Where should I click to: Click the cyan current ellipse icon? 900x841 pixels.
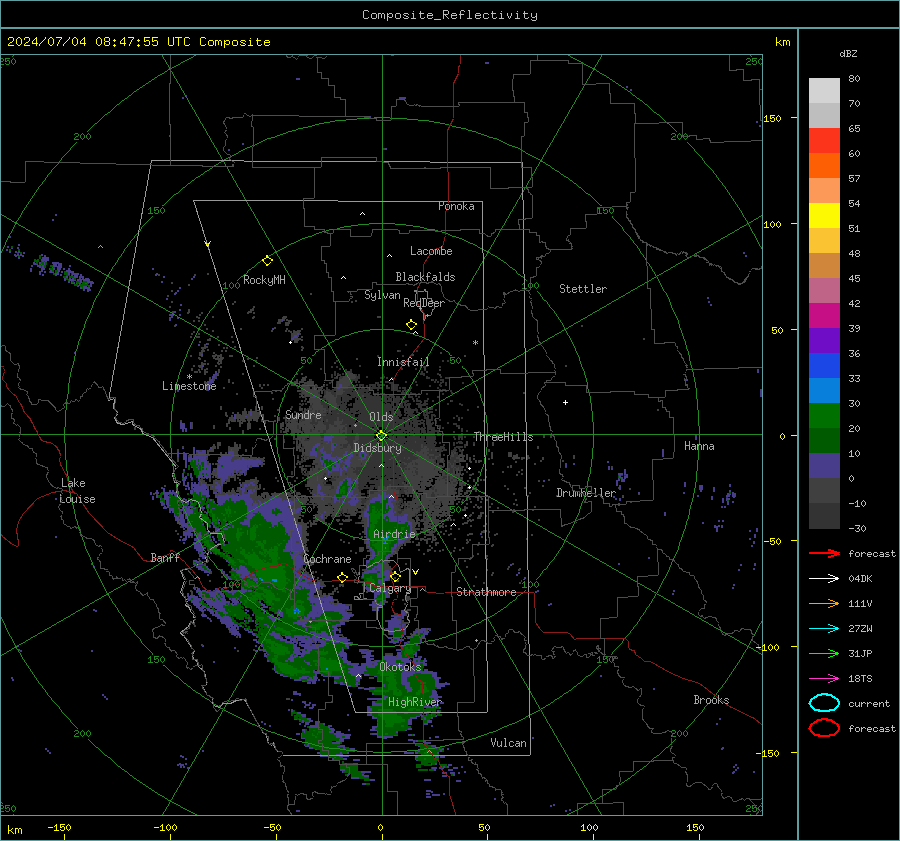(824, 703)
